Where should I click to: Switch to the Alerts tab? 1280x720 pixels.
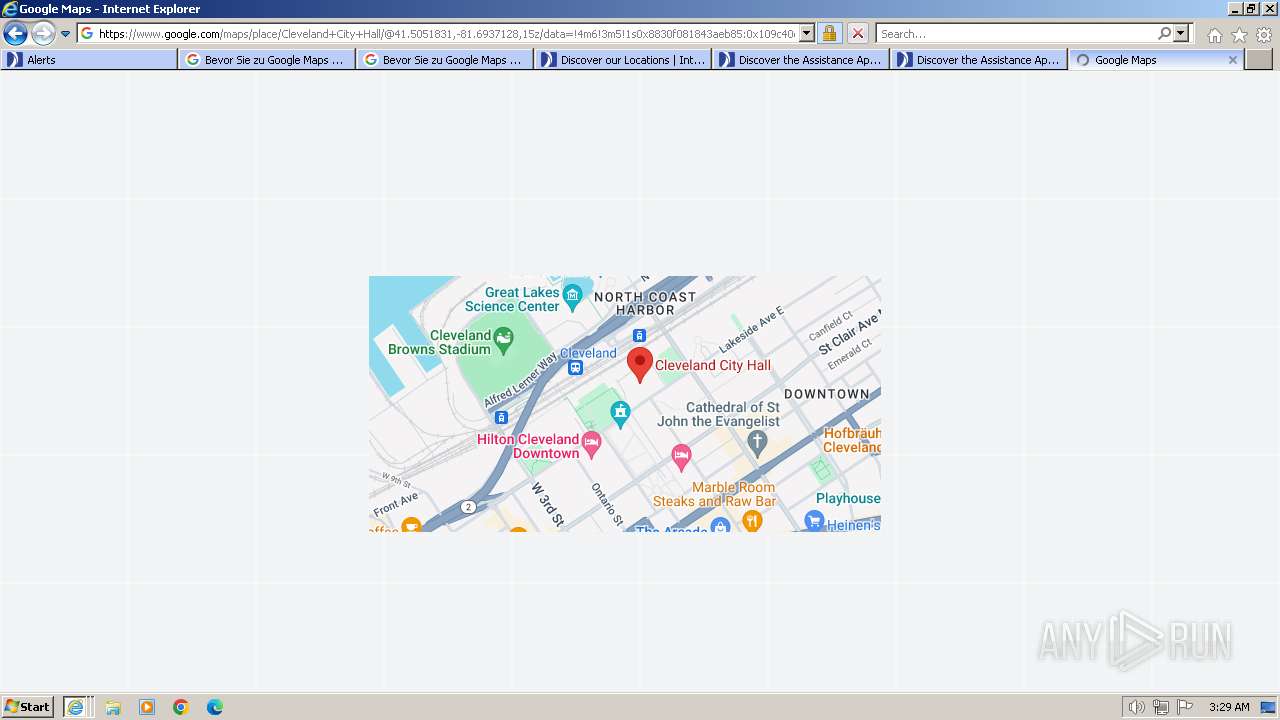[89, 60]
